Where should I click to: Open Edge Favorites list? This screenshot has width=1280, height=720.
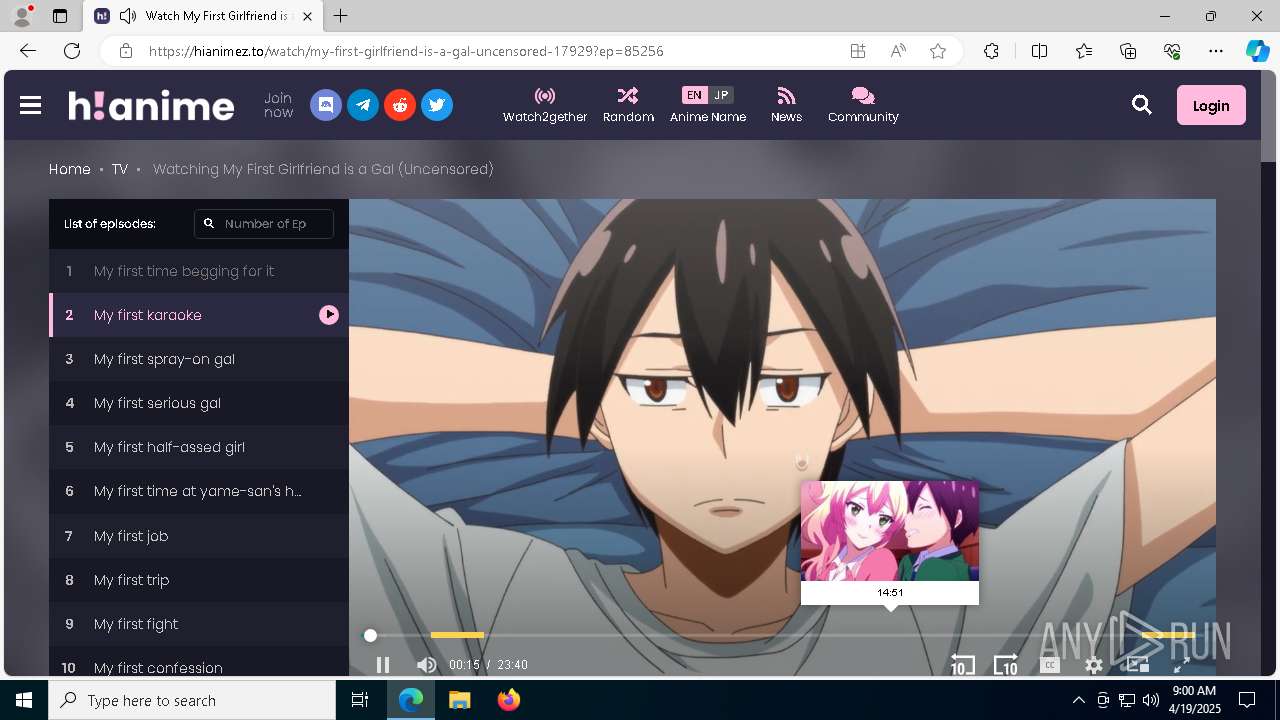(1084, 51)
